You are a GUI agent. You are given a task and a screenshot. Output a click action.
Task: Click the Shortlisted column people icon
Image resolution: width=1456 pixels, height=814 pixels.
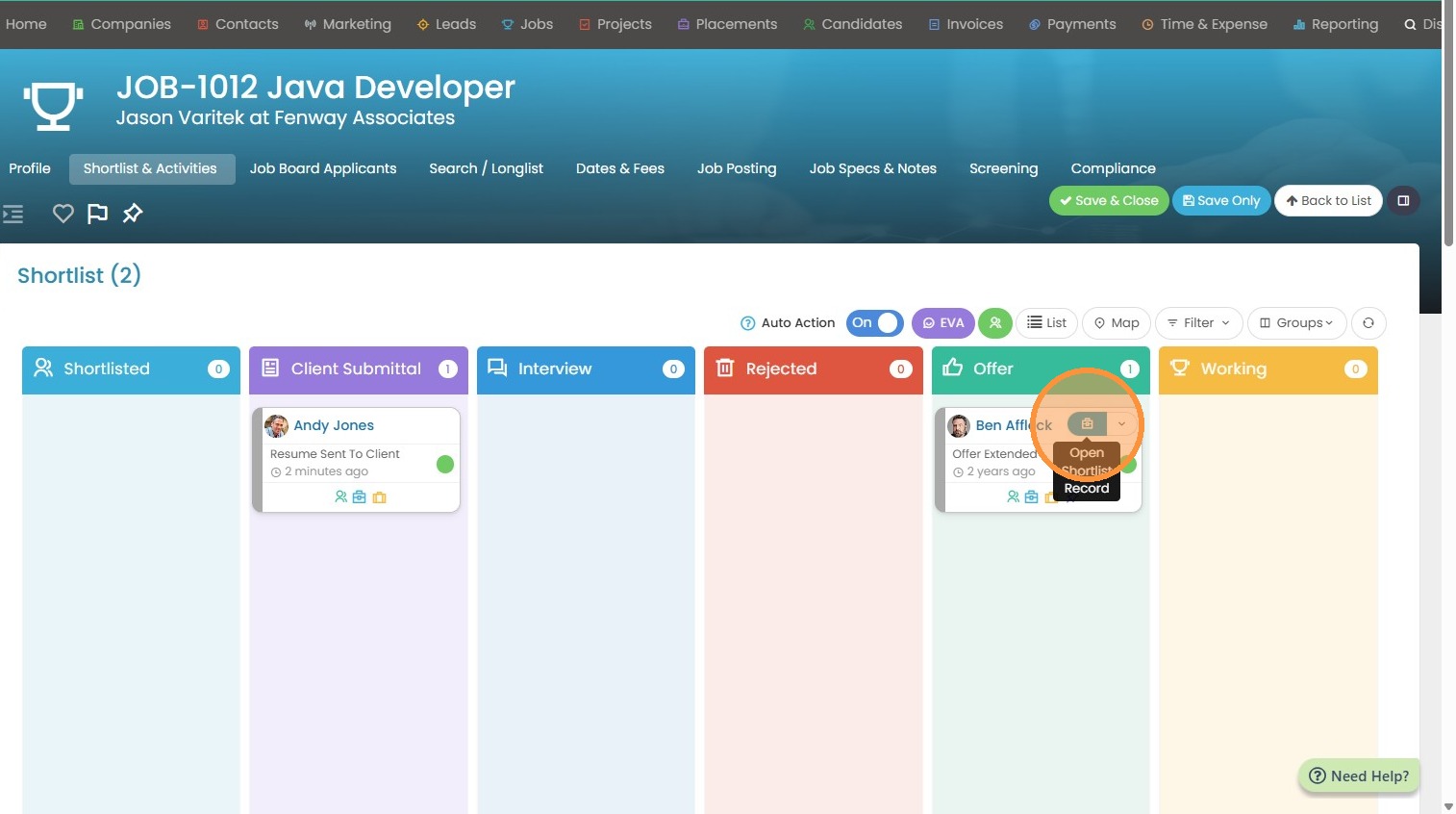[x=43, y=369]
